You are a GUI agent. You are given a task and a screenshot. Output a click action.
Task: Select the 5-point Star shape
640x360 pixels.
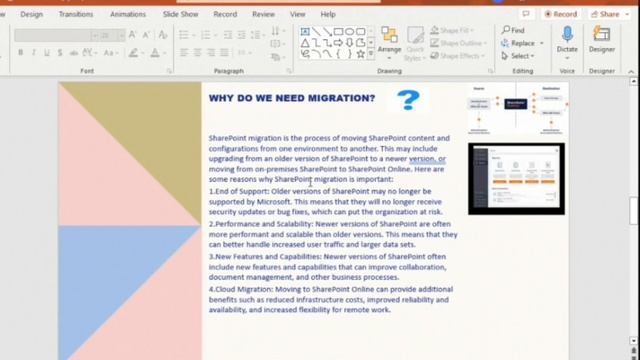(360, 53)
